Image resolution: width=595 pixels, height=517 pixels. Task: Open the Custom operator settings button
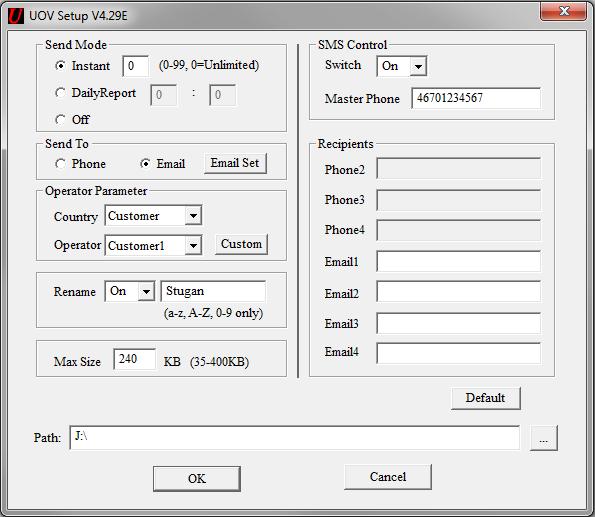tap(241, 244)
